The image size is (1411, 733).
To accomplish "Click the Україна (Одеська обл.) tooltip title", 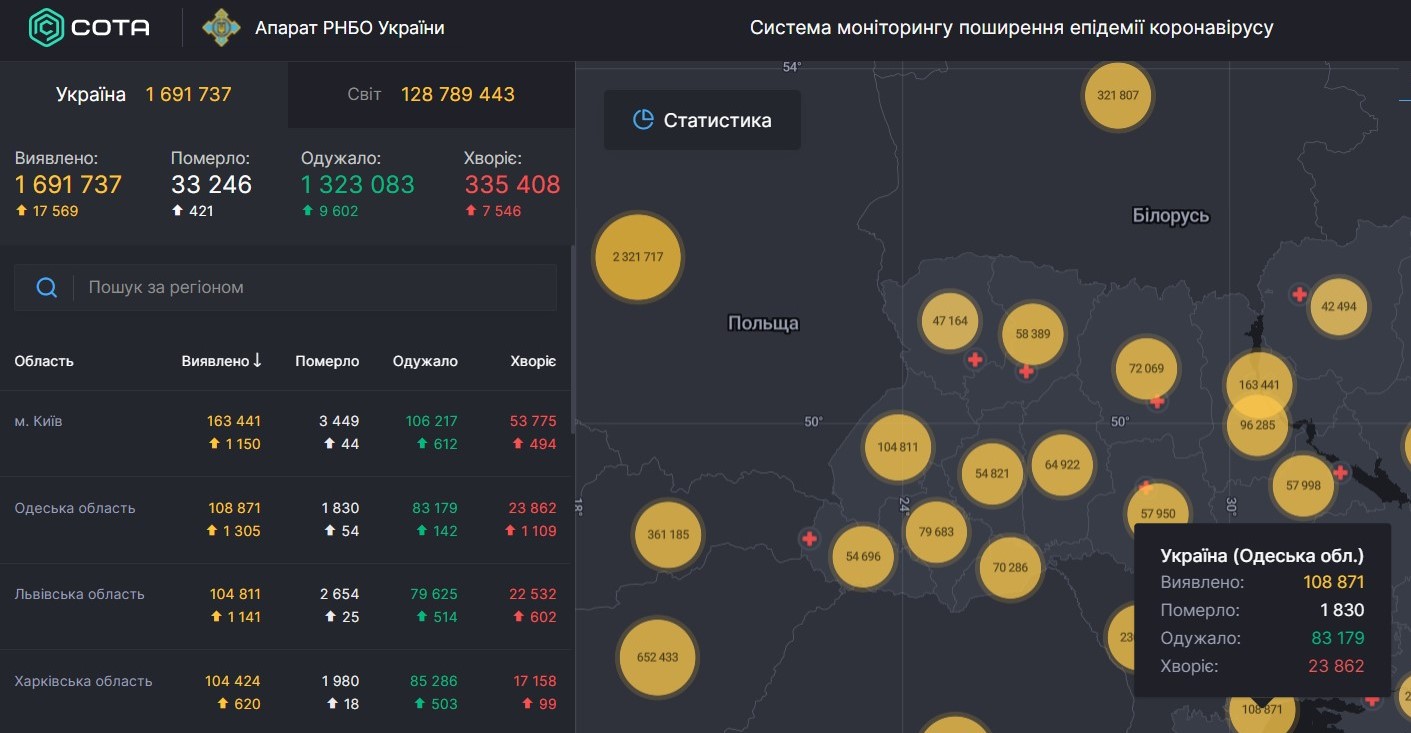I will point(1262,556).
